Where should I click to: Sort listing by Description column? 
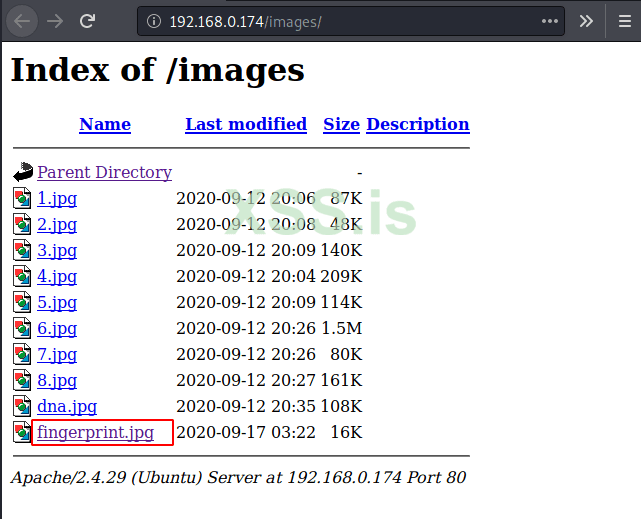(x=418, y=124)
